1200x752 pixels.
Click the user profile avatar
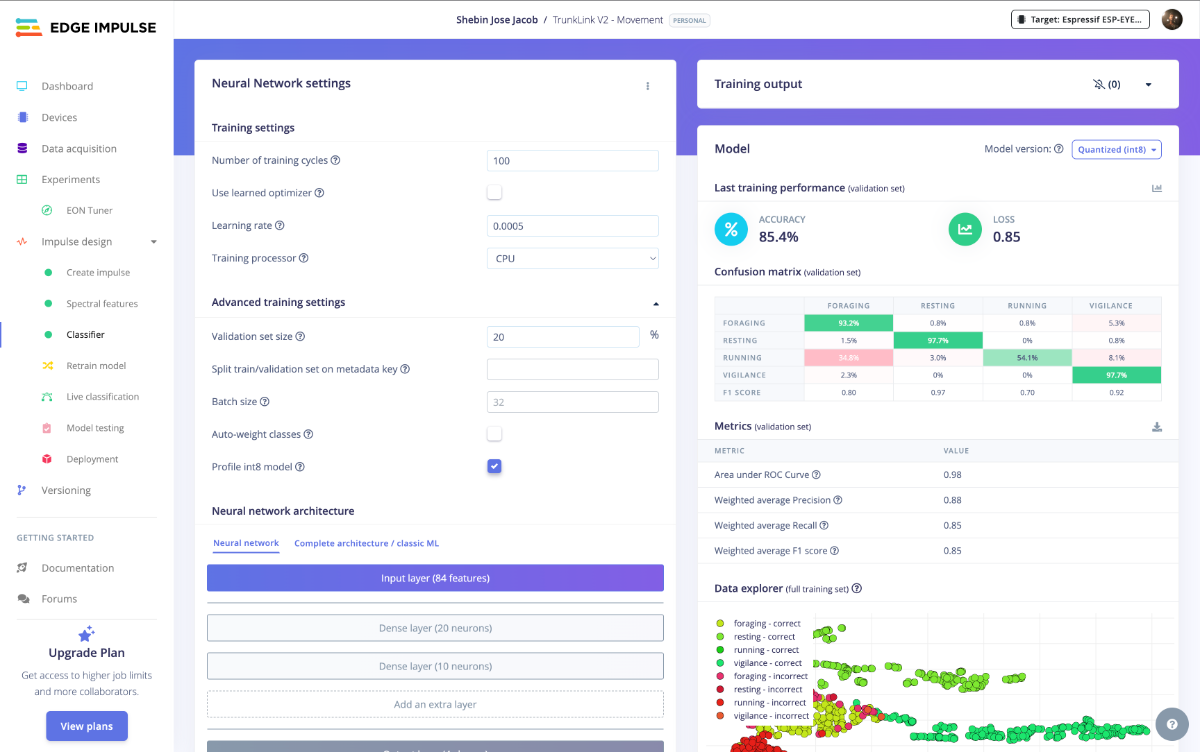tap(1172, 20)
